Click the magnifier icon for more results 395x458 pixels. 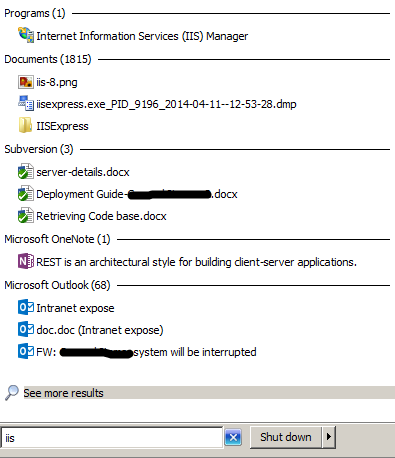click(x=12, y=393)
